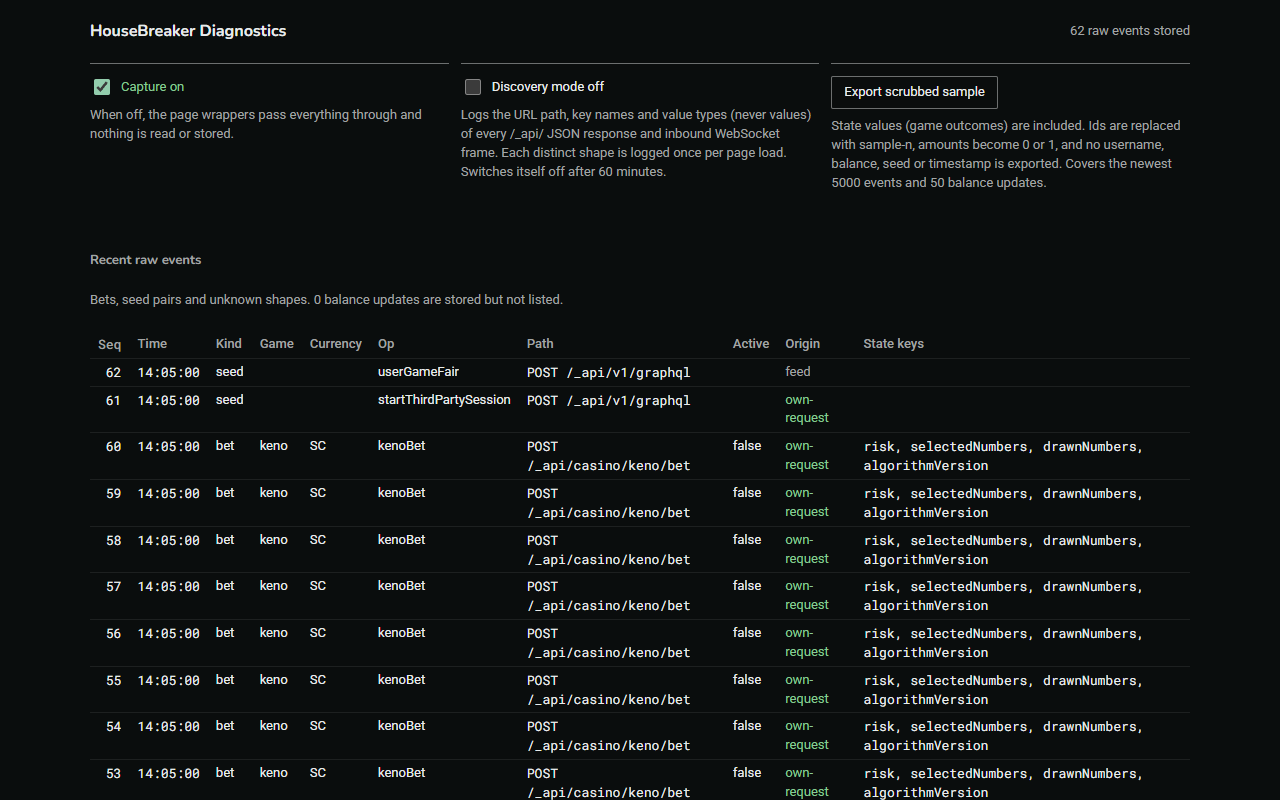Select the Origin column header

coord(802,344)
